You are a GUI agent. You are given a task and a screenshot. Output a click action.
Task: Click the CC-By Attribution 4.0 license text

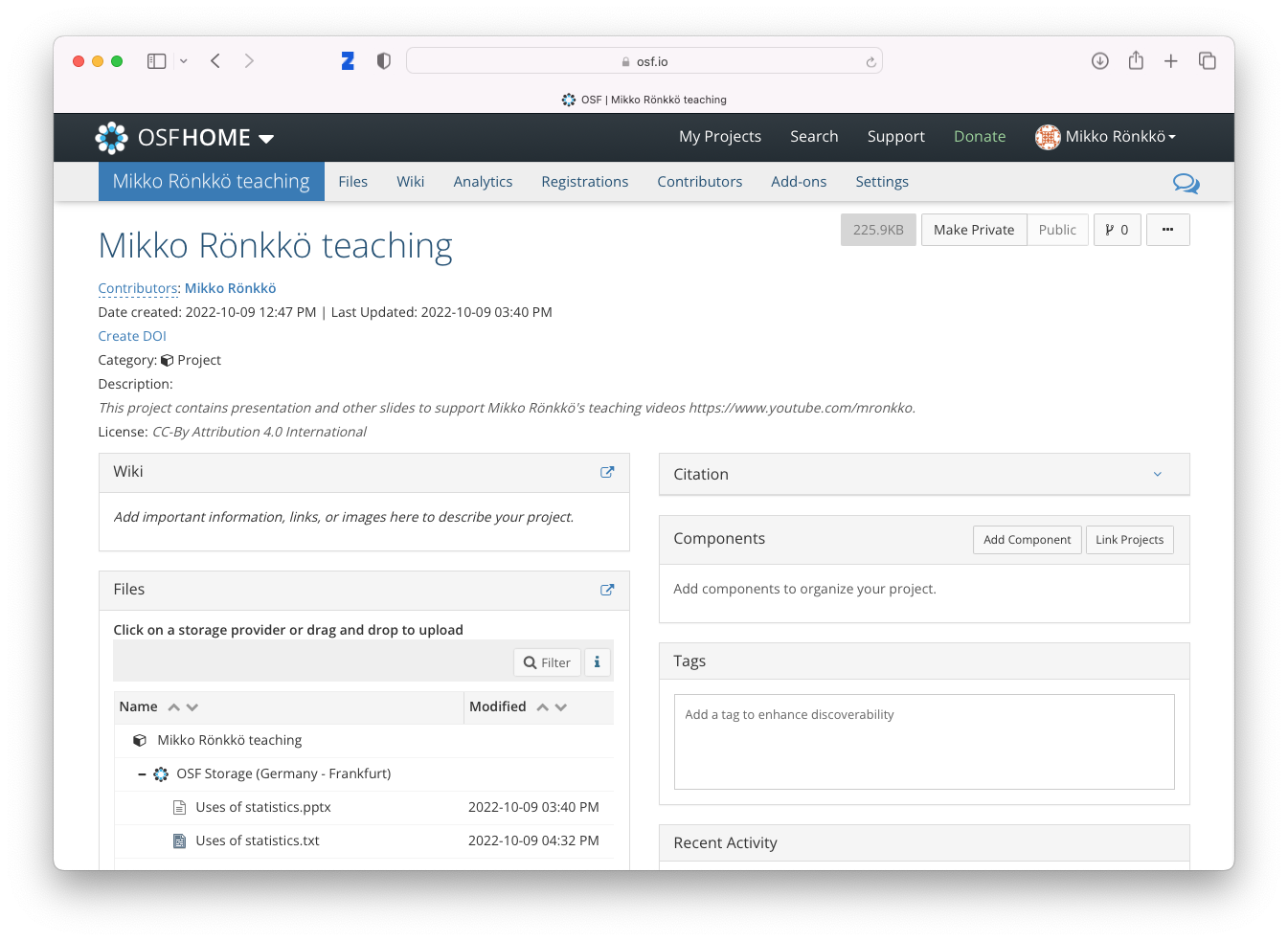[x=260, y=432]
